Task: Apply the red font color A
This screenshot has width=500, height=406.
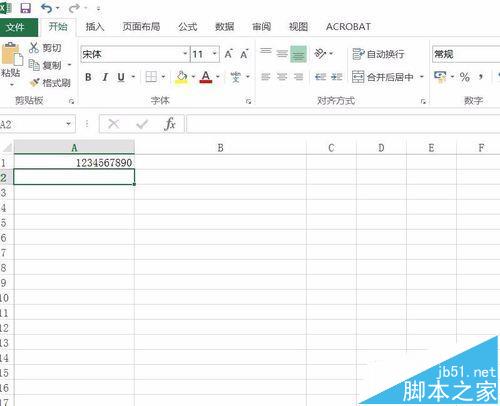Action: pyautogui.click(x=206, y=77)
